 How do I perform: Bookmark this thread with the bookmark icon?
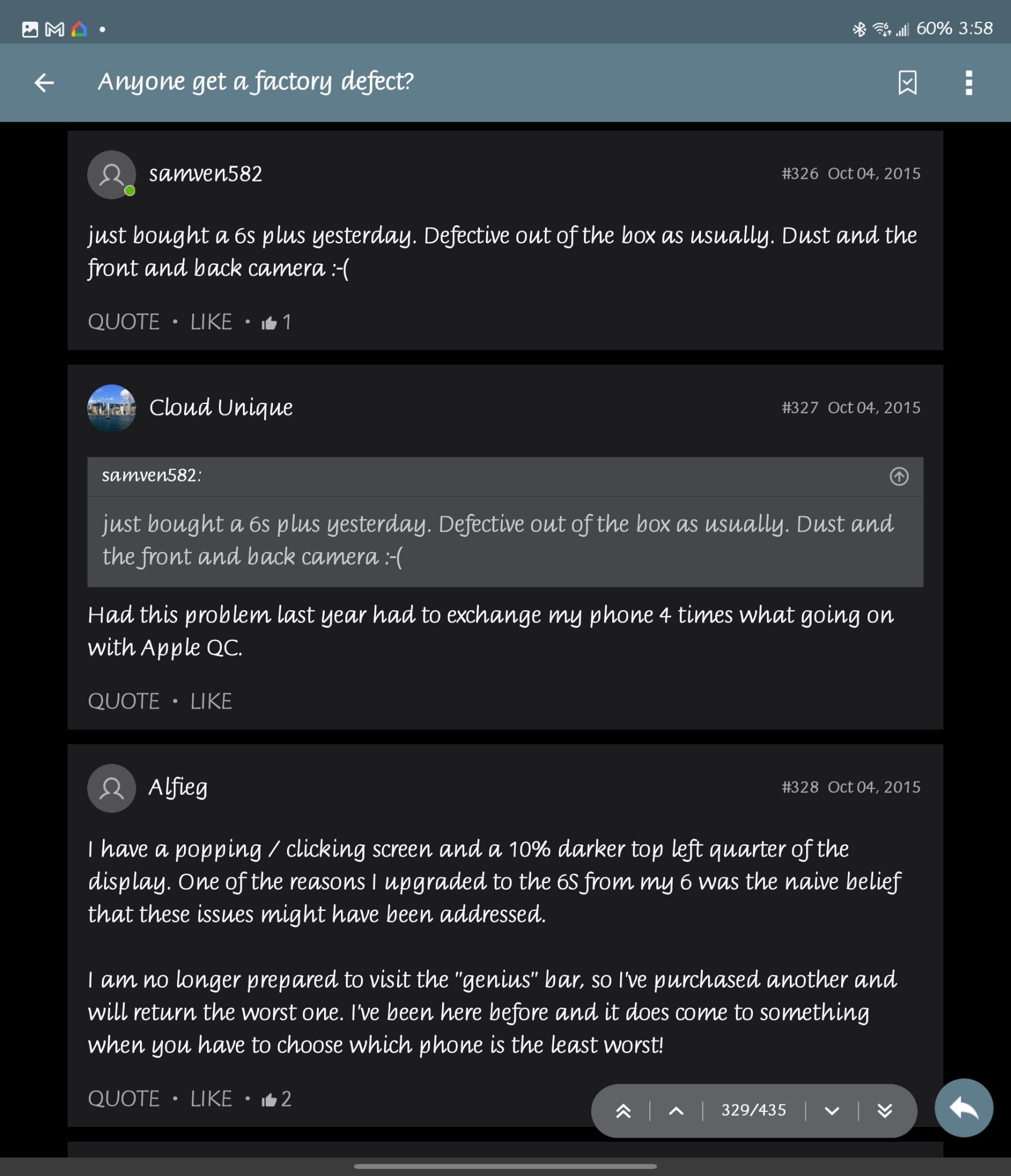coord(907,82)
